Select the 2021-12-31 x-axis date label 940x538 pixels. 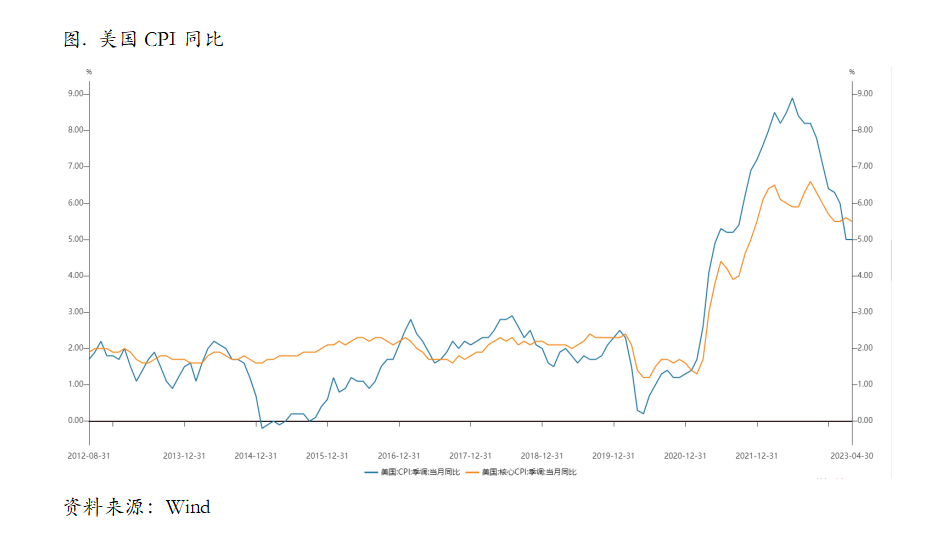coord(757,456)
